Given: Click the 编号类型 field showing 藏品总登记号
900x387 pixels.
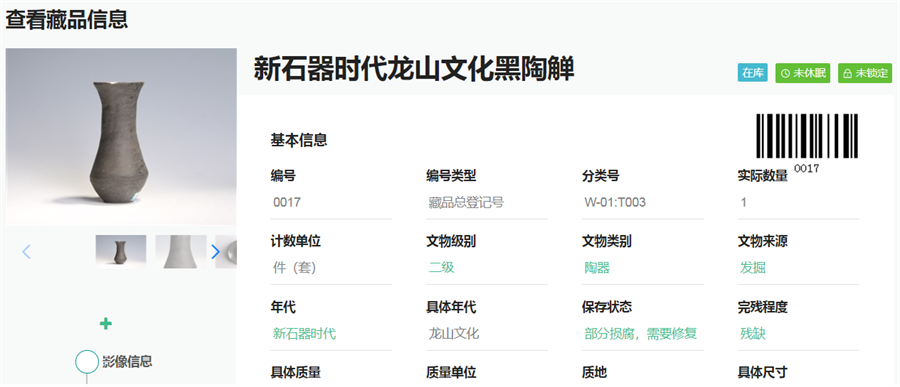Looking at the screenshot, I should pyautogui.click(x=487, y=203).
